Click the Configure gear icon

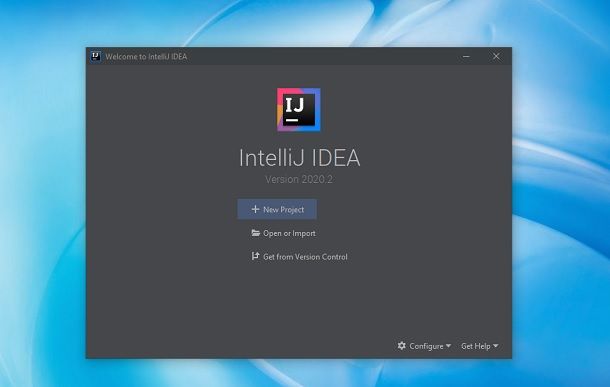pyautogui.click(x=402, y=345)
